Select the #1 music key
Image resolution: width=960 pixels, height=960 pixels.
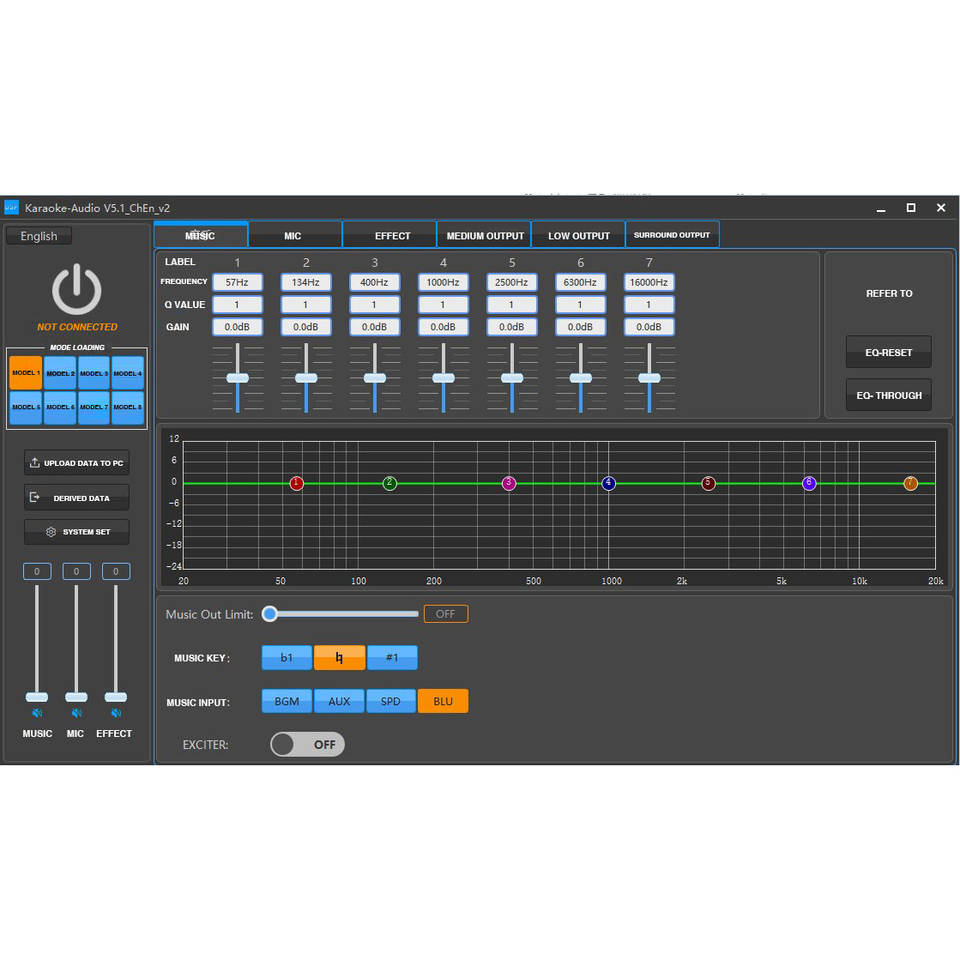pos(392,657)
